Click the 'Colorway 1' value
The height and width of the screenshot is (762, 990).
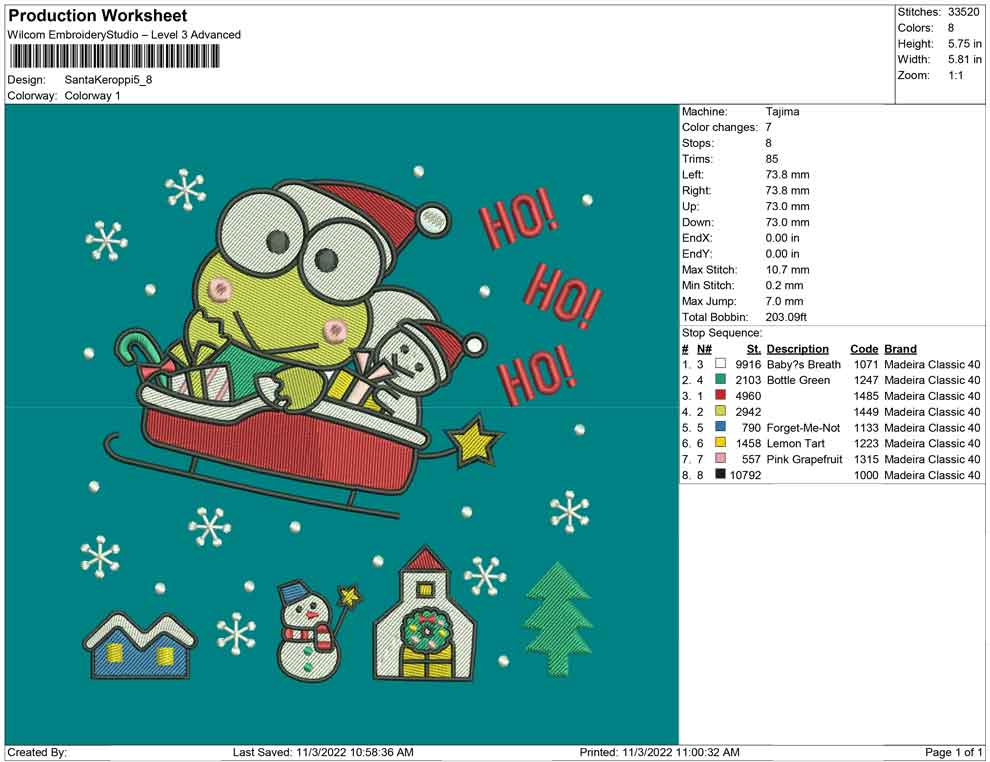92,96
